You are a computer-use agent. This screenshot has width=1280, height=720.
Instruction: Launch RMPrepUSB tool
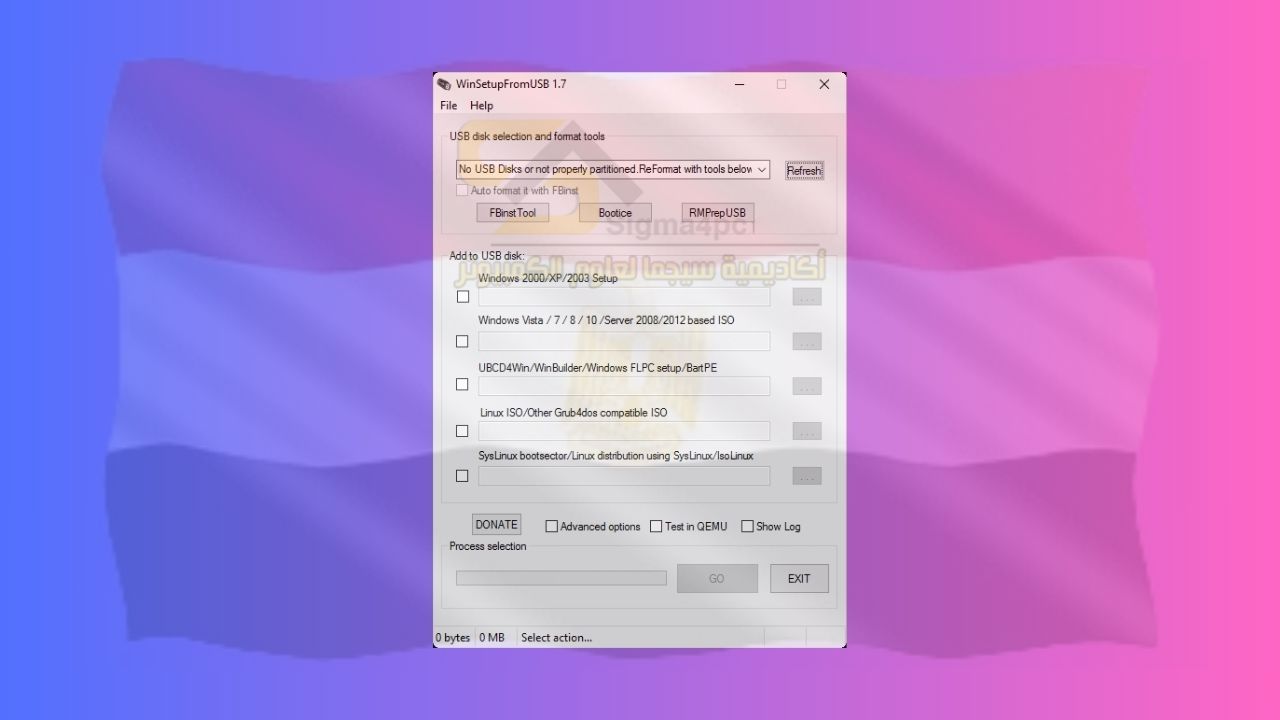coord(717,213)
